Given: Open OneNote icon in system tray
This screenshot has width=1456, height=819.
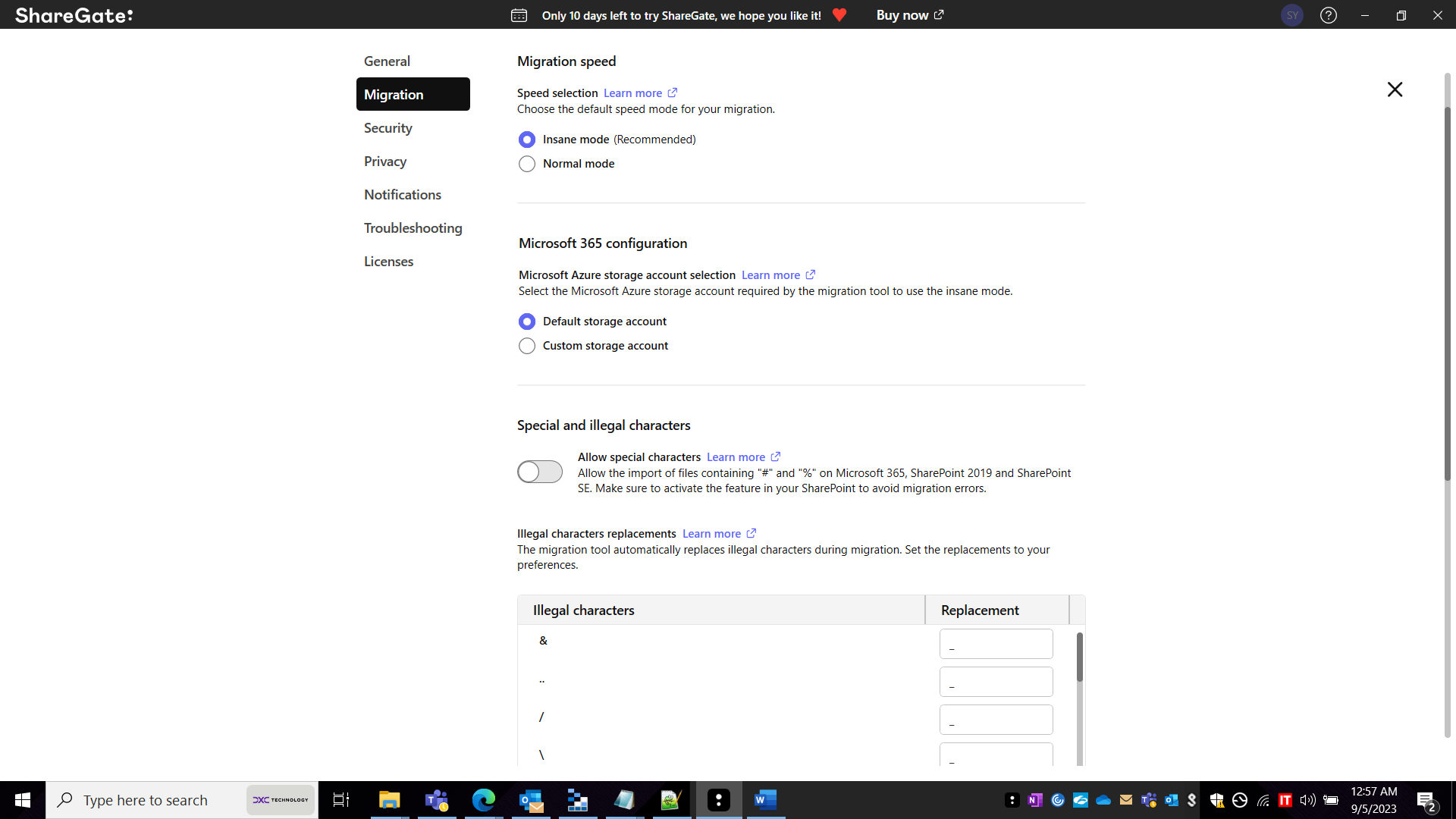Looking at the screenshot, I should coord(1035,800).
